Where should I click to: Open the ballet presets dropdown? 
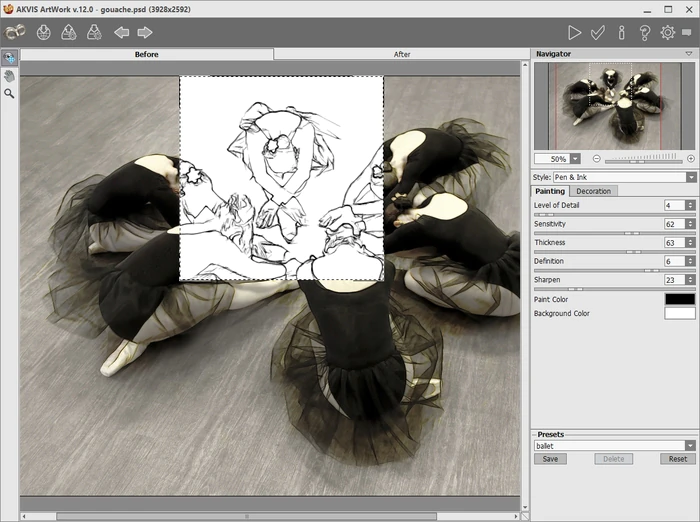pos(690,446)
